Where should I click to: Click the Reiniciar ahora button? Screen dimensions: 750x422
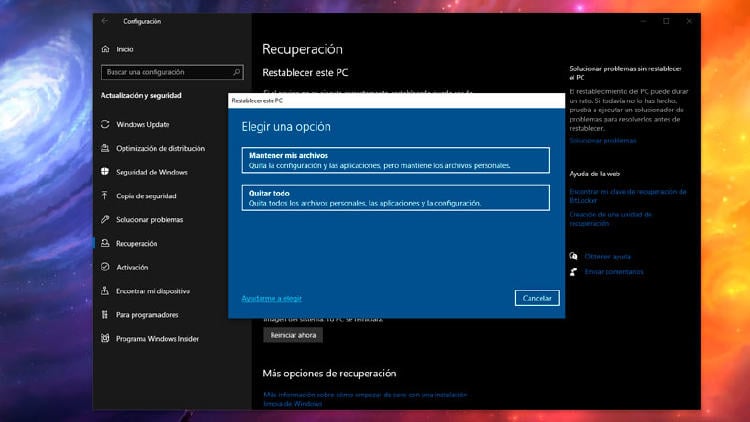coord(293,335)
